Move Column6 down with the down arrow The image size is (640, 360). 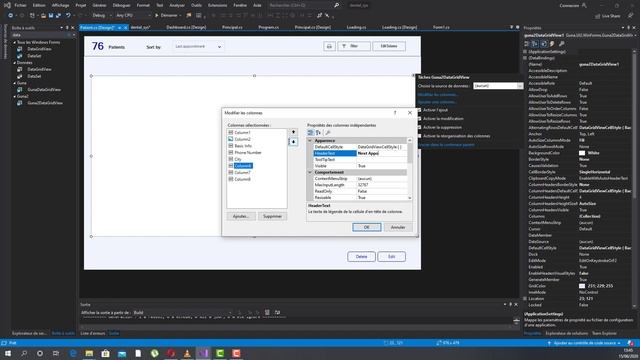point(293,142)
